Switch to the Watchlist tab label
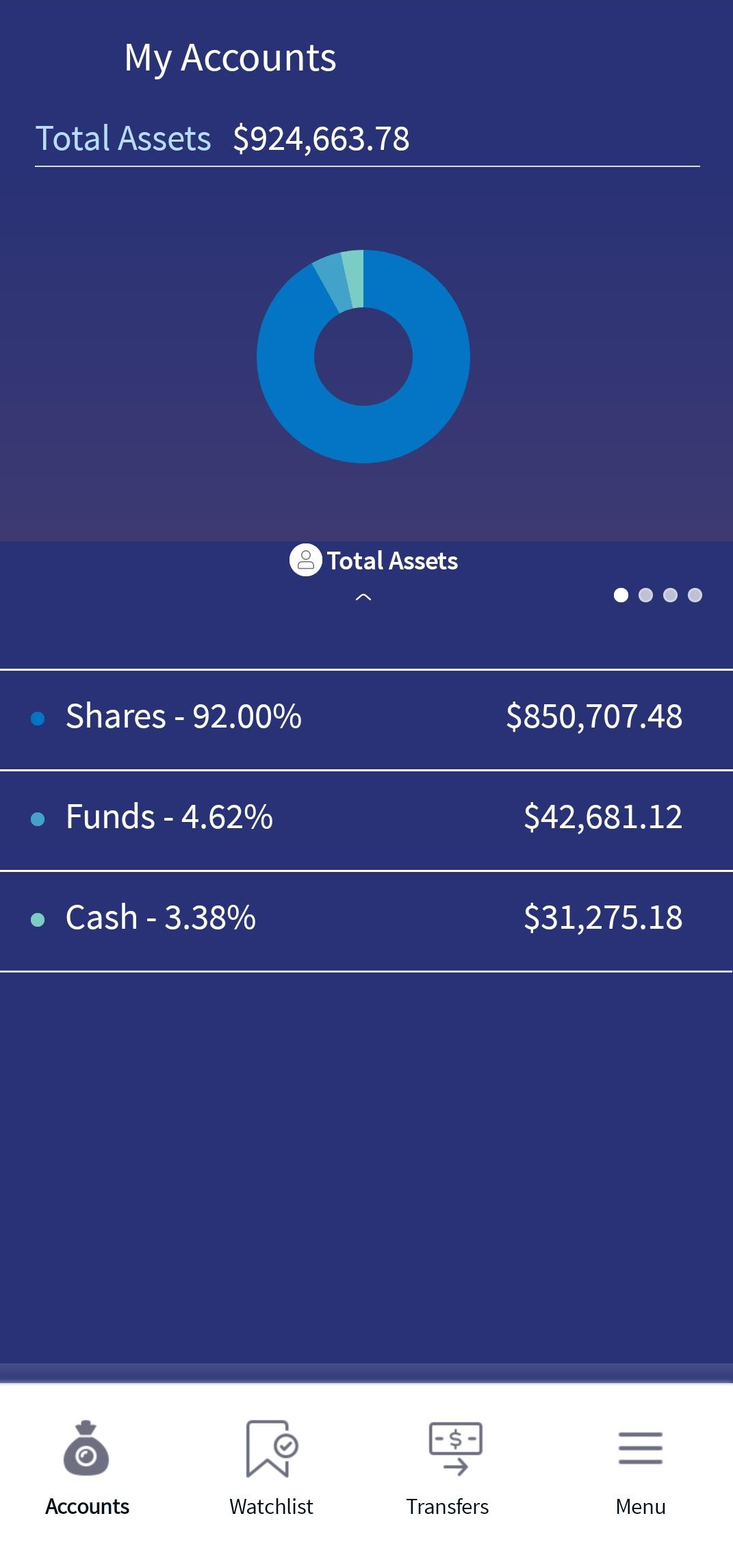Screen dimensions: 733x1568 coord(271,1506)
